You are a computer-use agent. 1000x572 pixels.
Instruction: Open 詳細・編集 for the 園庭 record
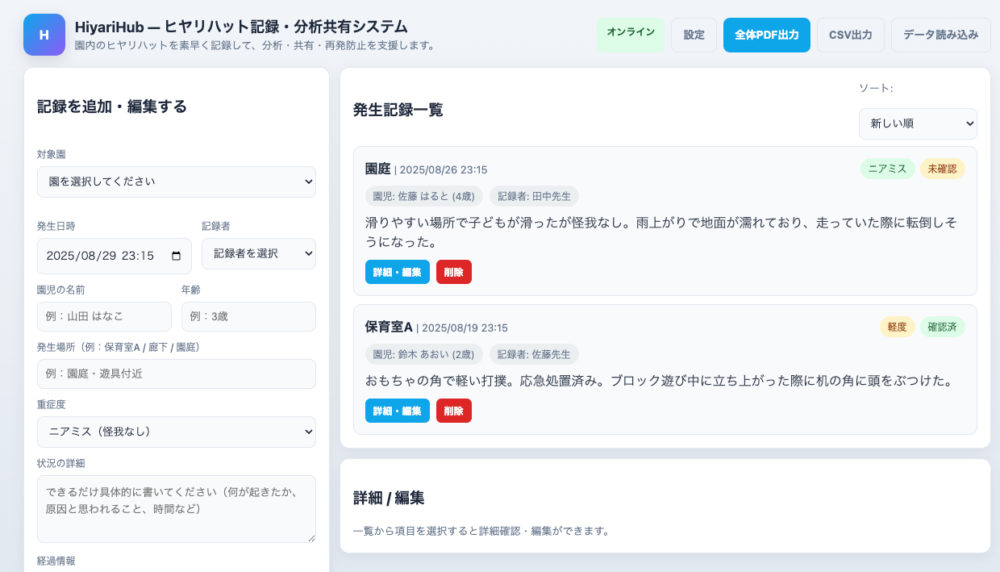click(x=397, y=272)
